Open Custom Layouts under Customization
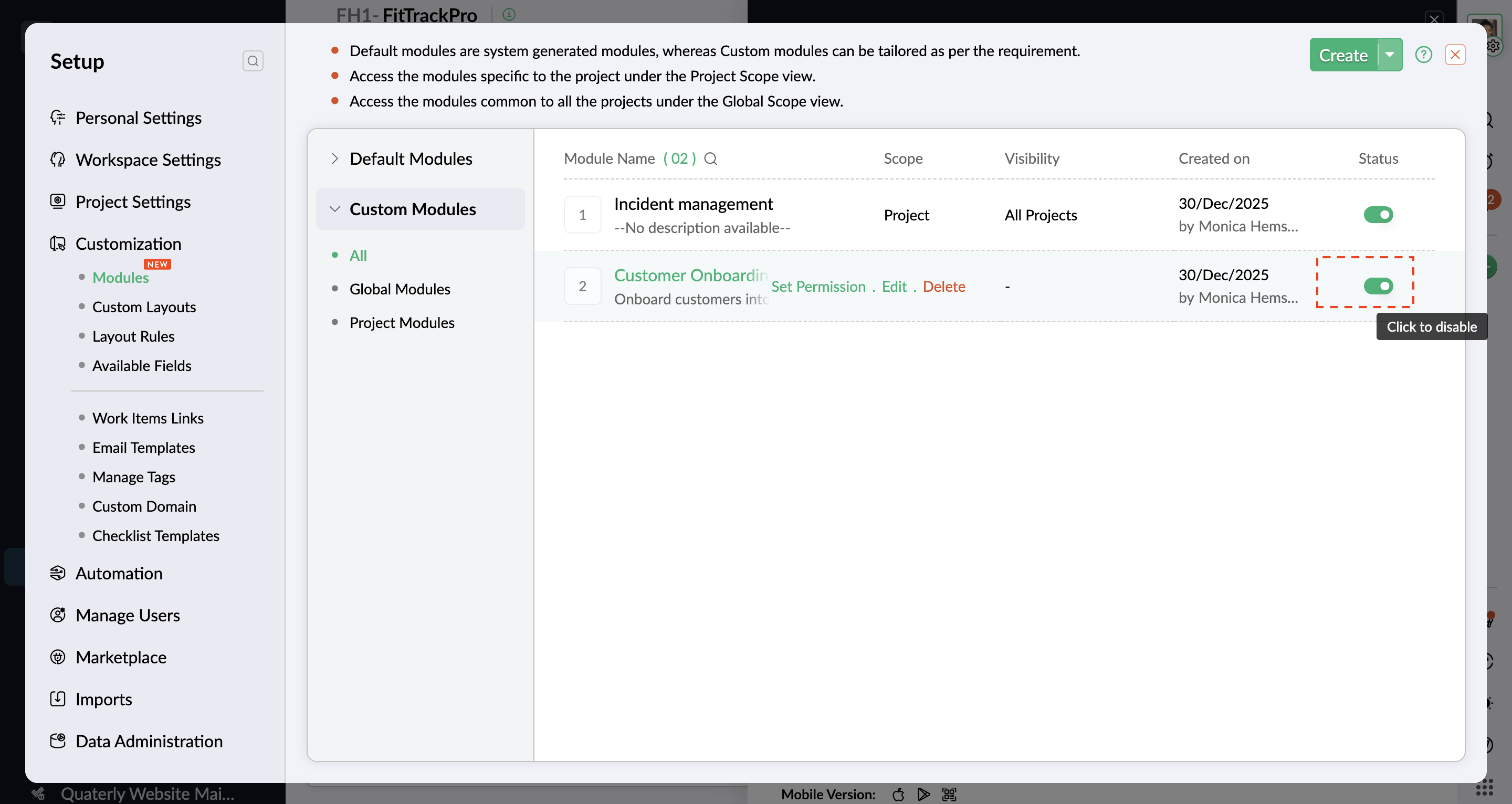 144,306
